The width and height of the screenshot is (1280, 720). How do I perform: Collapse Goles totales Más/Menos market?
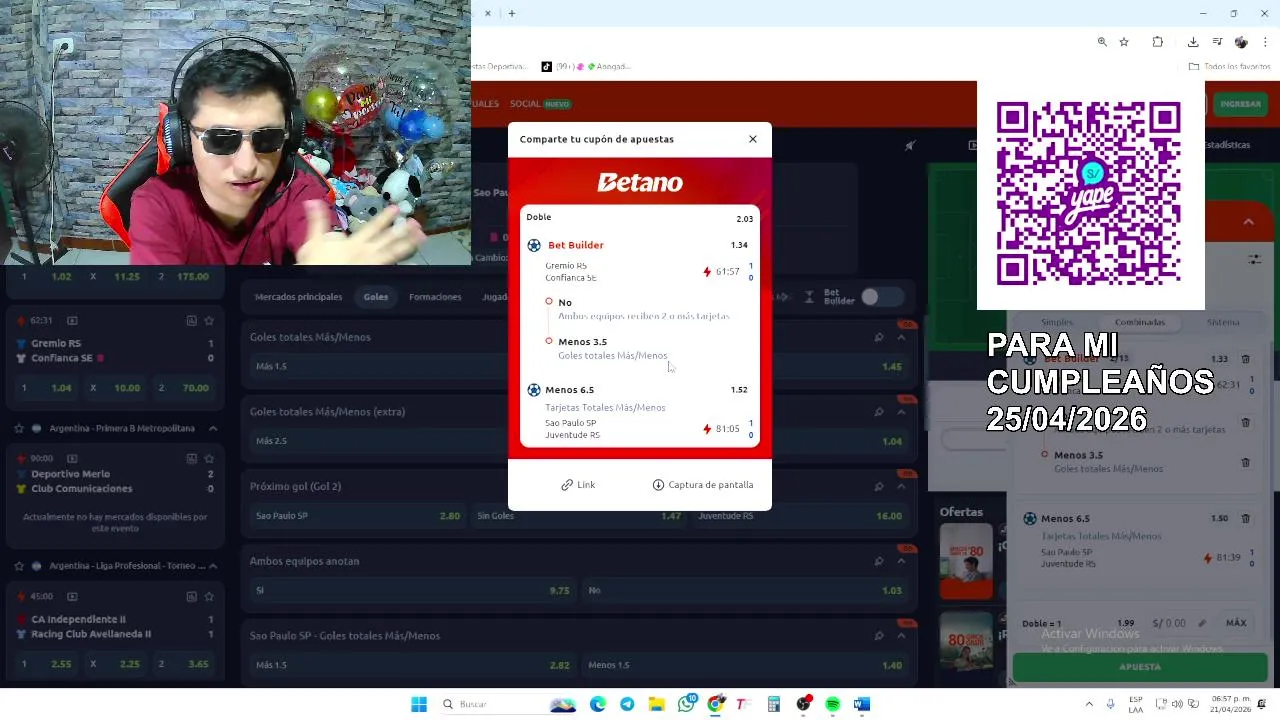pyautogui.click(x=901, y=338)
